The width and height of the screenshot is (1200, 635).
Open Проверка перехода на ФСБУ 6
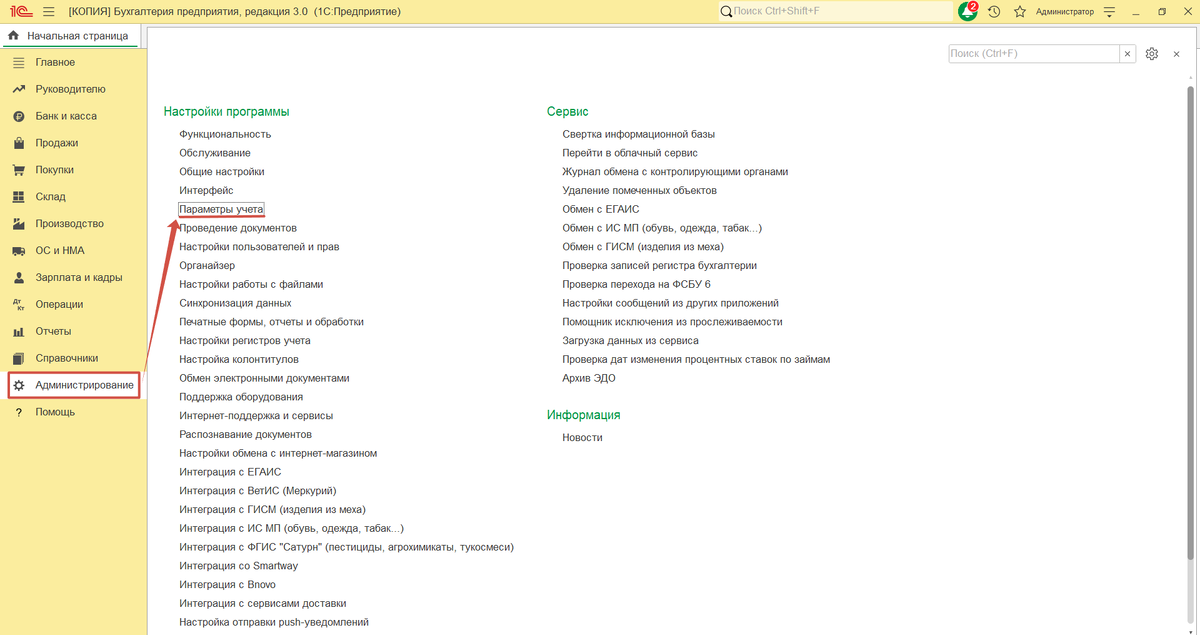[x=636, y=284]
